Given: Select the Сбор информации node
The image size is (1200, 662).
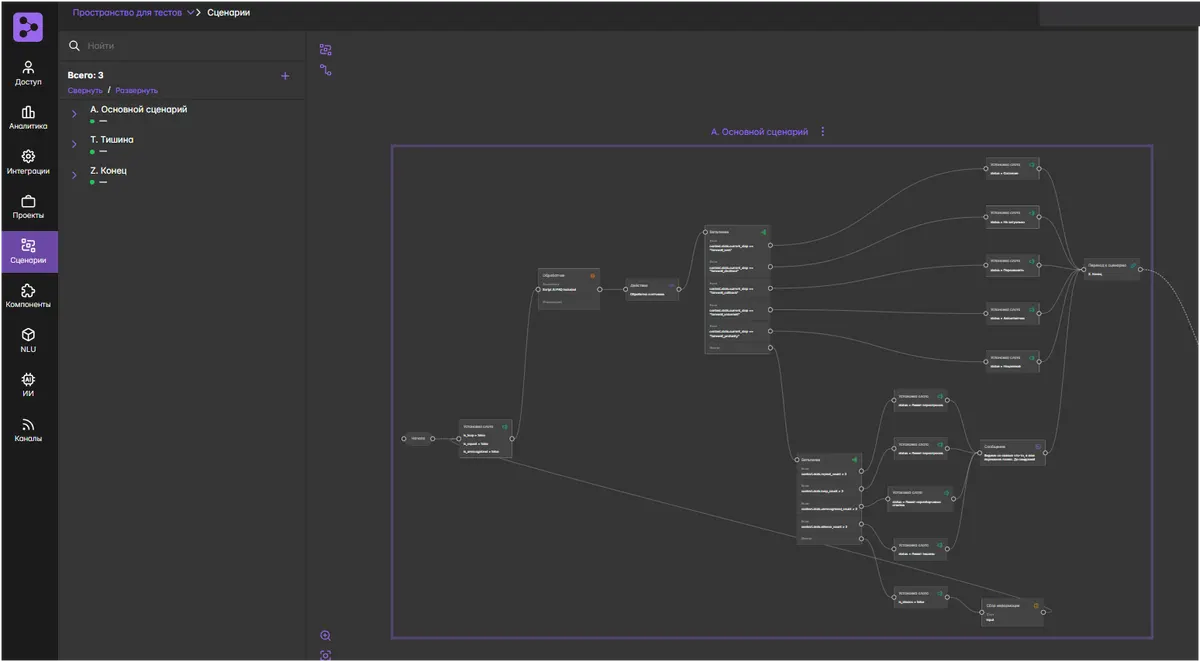Looking at the screenshot, I should [1013, 612].
